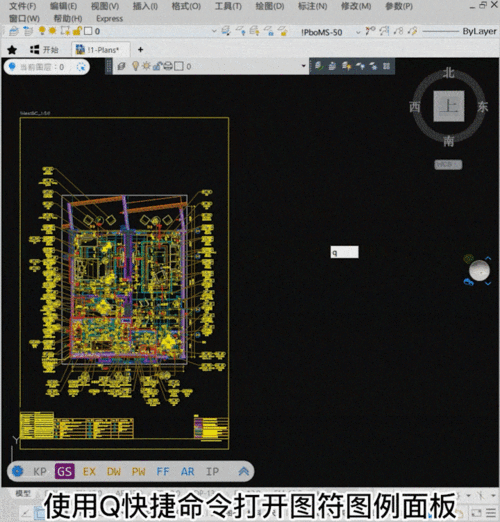The image size is (500, 522).
Task: Open the 帮助(H) menu
Action: coord(68,18)
